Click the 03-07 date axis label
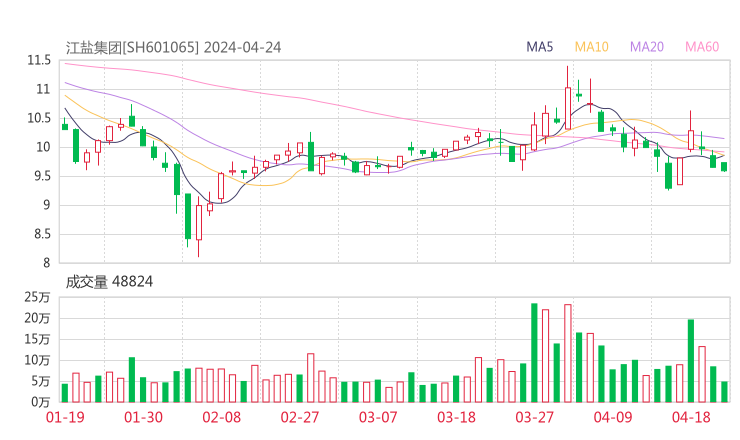The height and width of the screenshot is (440, 740). tap(378, 417)
